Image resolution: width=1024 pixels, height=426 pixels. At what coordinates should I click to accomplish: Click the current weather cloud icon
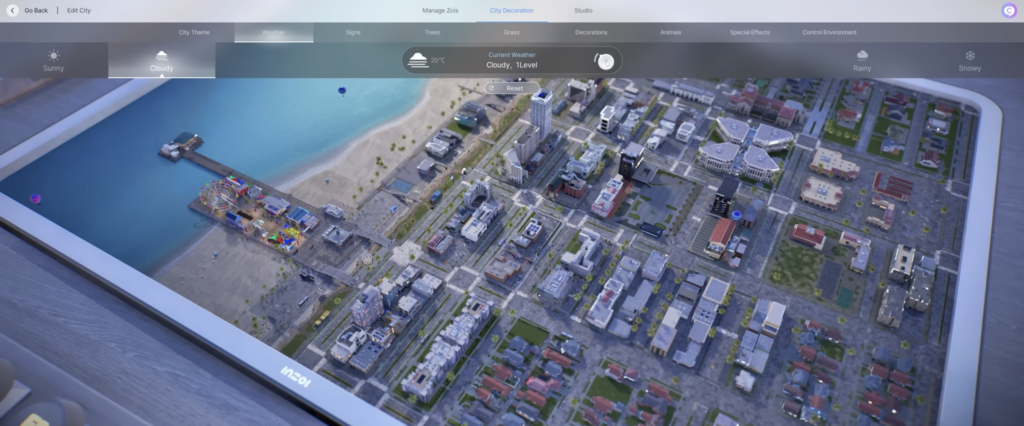tap(416, 61)
